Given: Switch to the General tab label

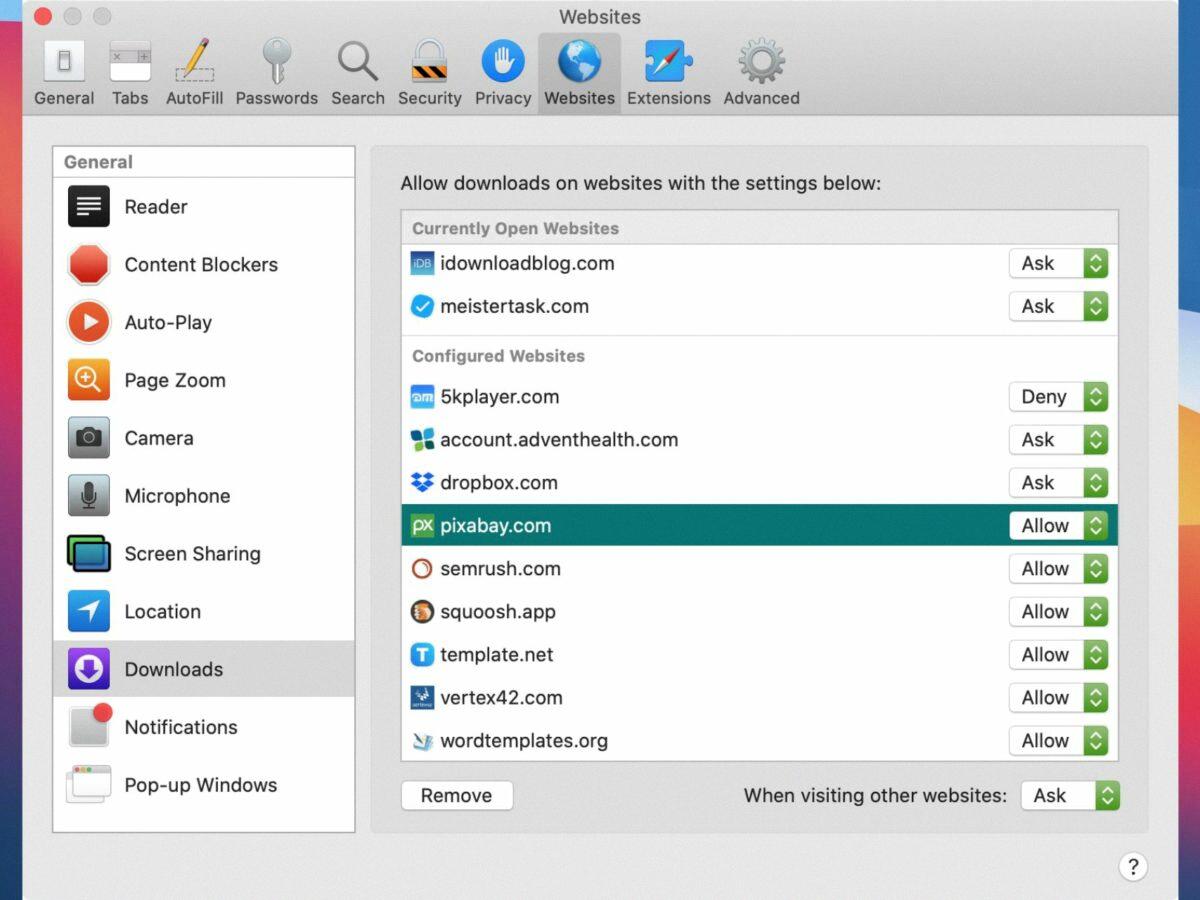Looking at the screenshot, I should (64, 98).
